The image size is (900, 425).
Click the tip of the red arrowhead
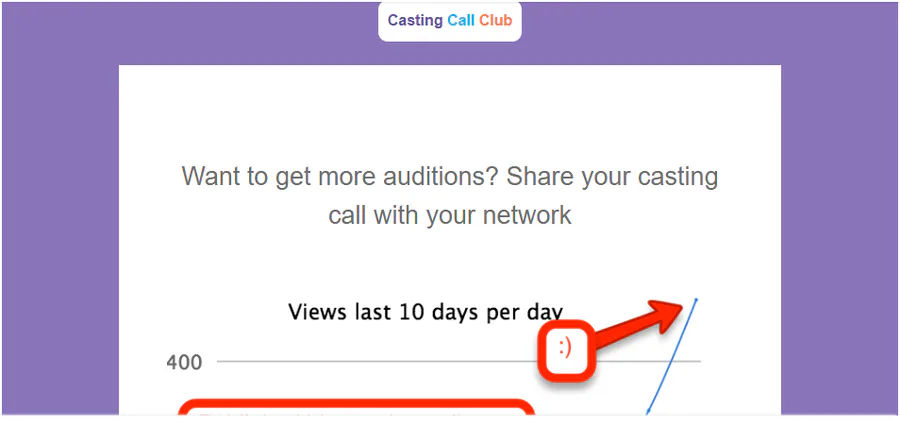tap(682, 304)
